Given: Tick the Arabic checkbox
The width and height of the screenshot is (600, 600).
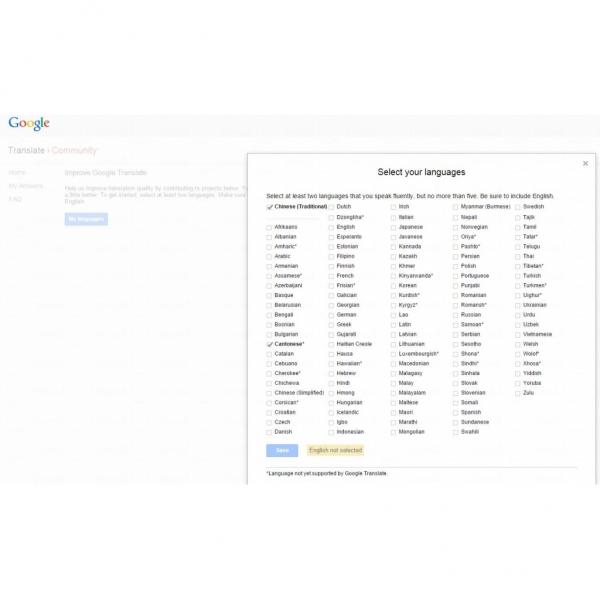Looking at the screenshot, I should click(x=269, y=257).
